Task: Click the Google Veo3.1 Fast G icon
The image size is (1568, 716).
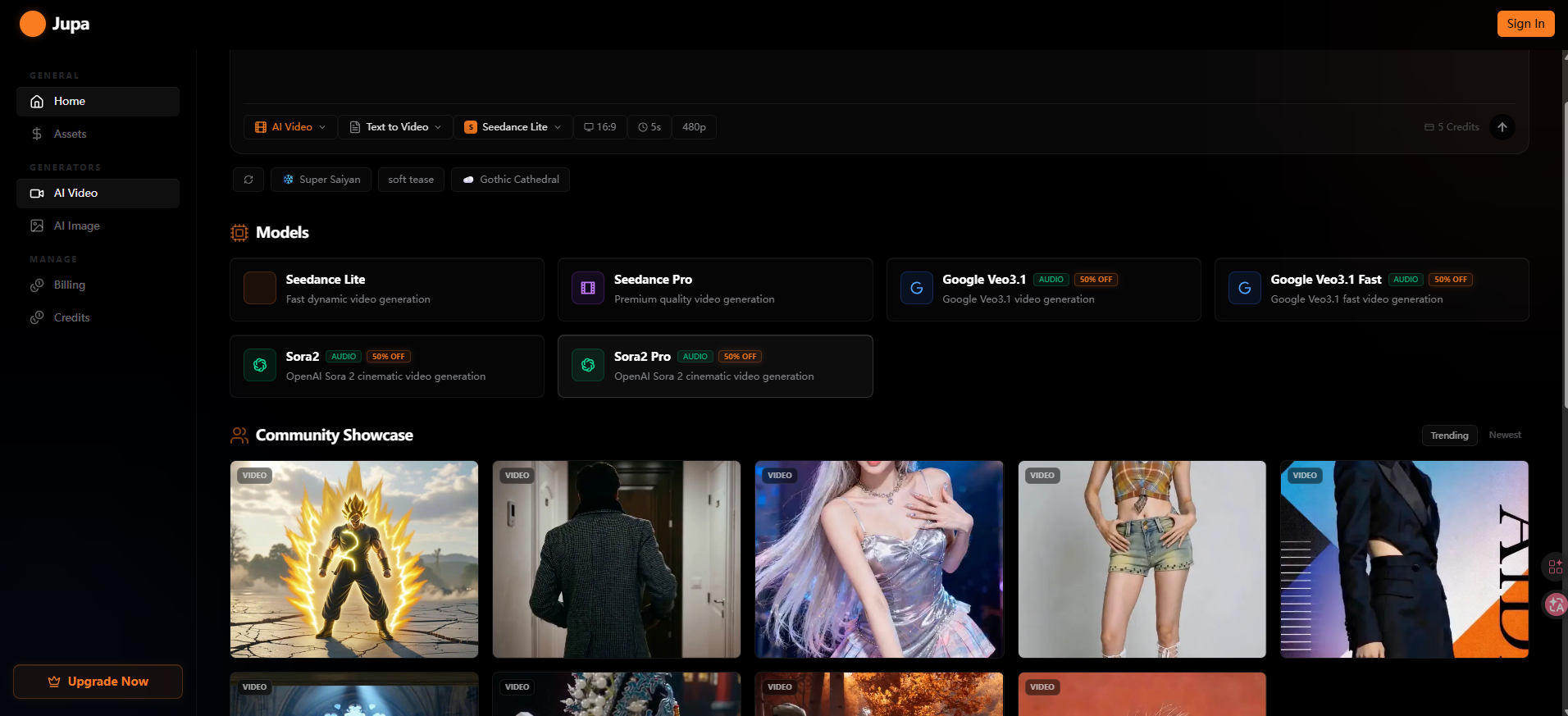Action: click(1245, 288)
